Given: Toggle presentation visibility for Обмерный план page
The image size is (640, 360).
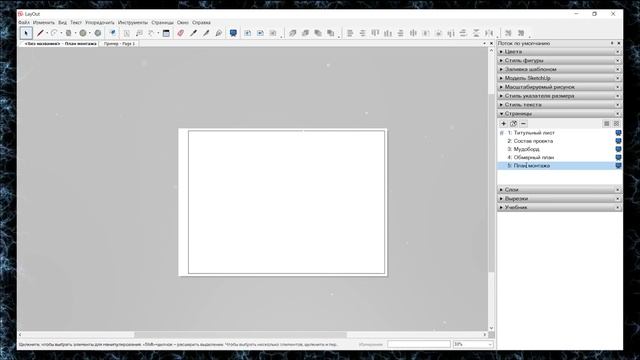Looking at the screenshot, I should [618, 158].
